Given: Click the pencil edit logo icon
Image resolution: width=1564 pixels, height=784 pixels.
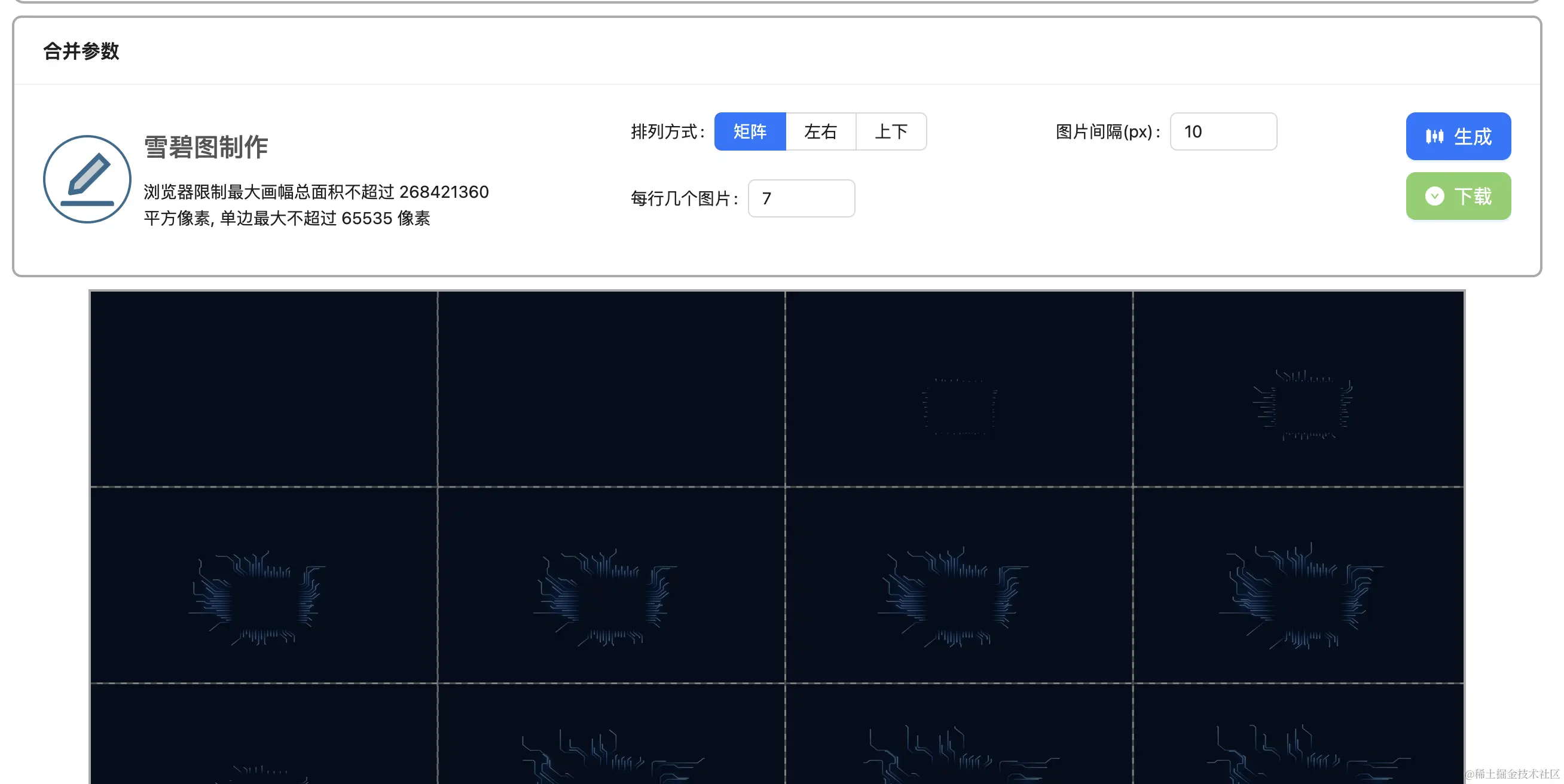Looking at the screenshot, I should (87, 179).
